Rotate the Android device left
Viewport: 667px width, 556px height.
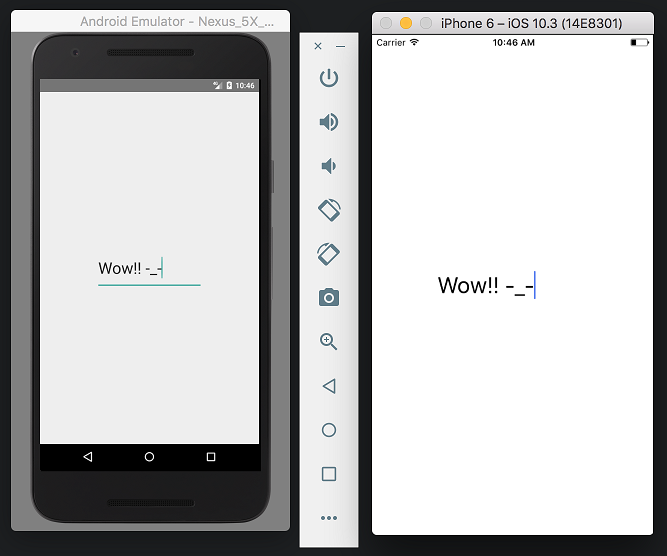tap(329, 210)
